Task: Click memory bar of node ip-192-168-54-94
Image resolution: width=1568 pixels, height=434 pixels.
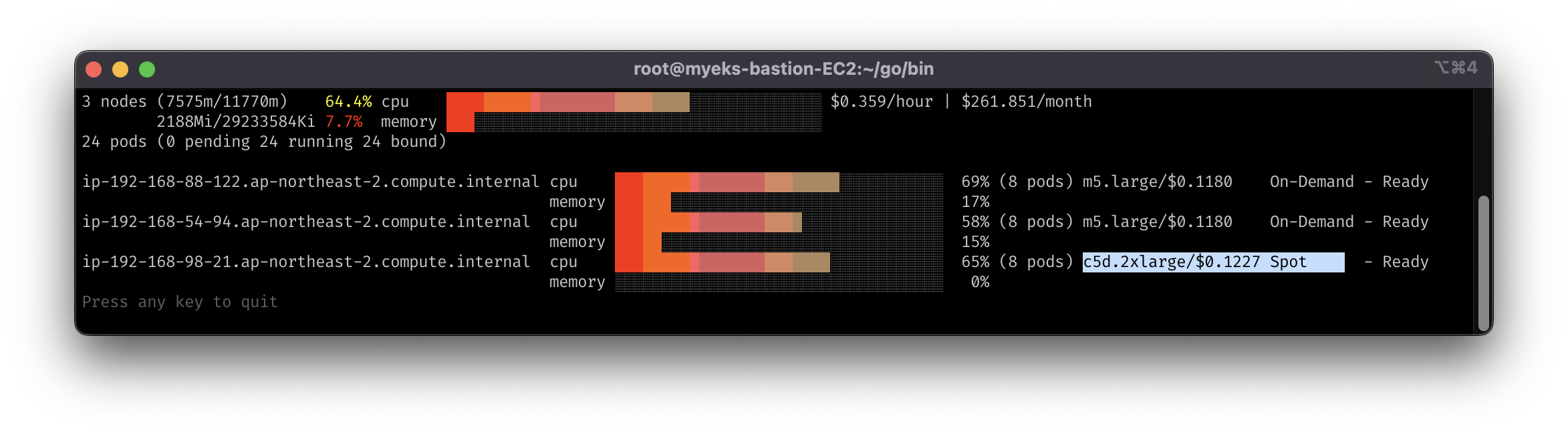Action: click(779, 242)
